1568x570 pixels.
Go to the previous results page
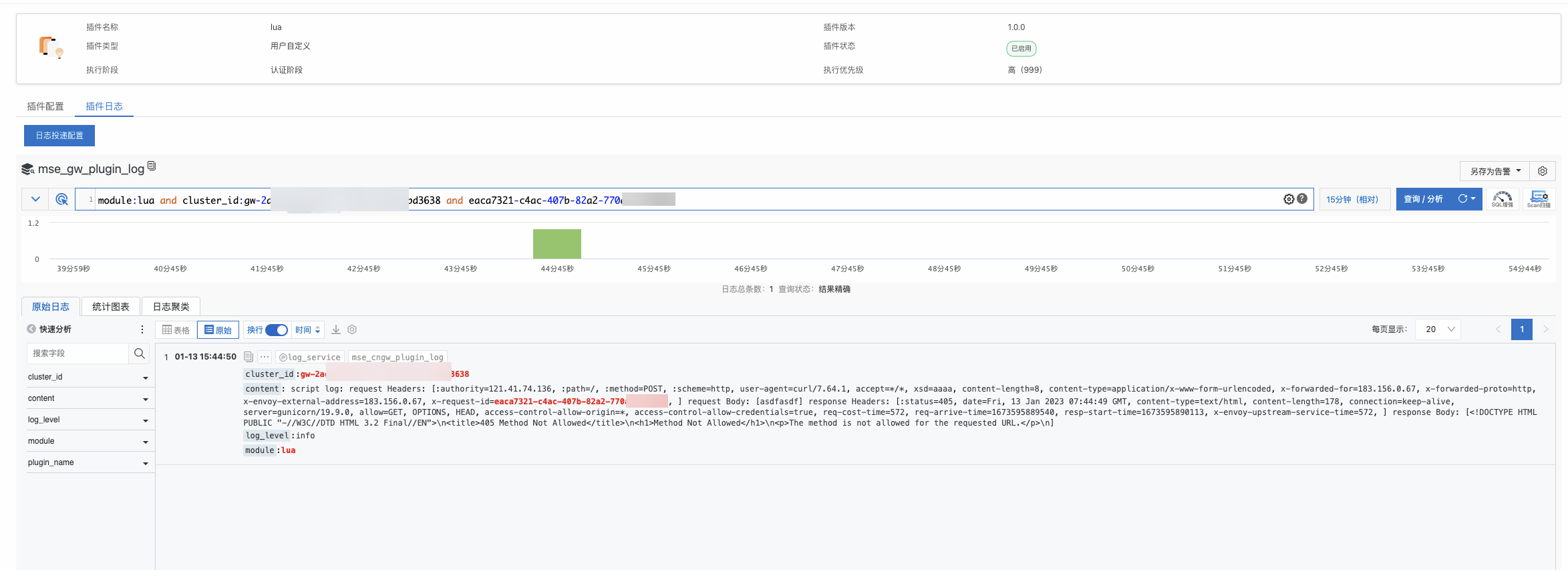pyautogui.click(x=1498, y=329)
